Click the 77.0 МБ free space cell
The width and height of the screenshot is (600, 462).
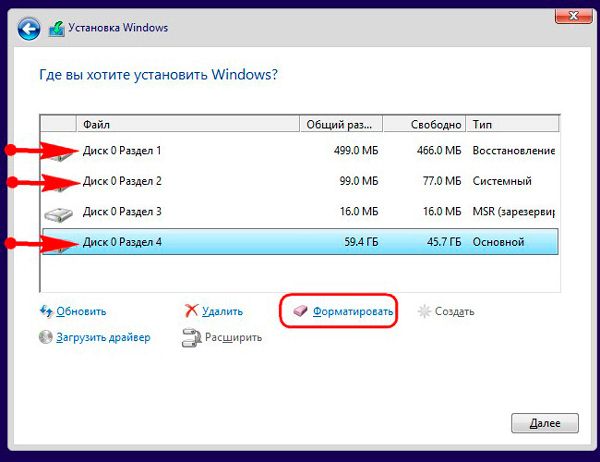point(442,181)
